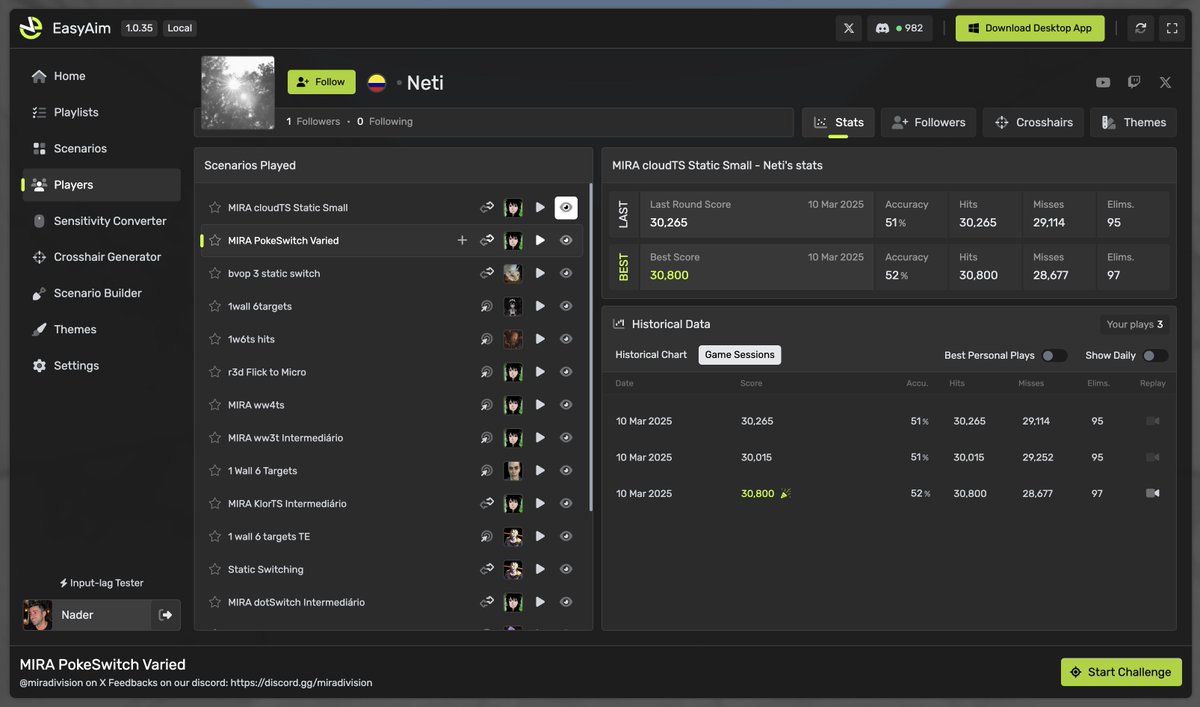Star the 1 wall 6 targets TE scenario
The image size is (1200, 707).
tap(214, 536)
